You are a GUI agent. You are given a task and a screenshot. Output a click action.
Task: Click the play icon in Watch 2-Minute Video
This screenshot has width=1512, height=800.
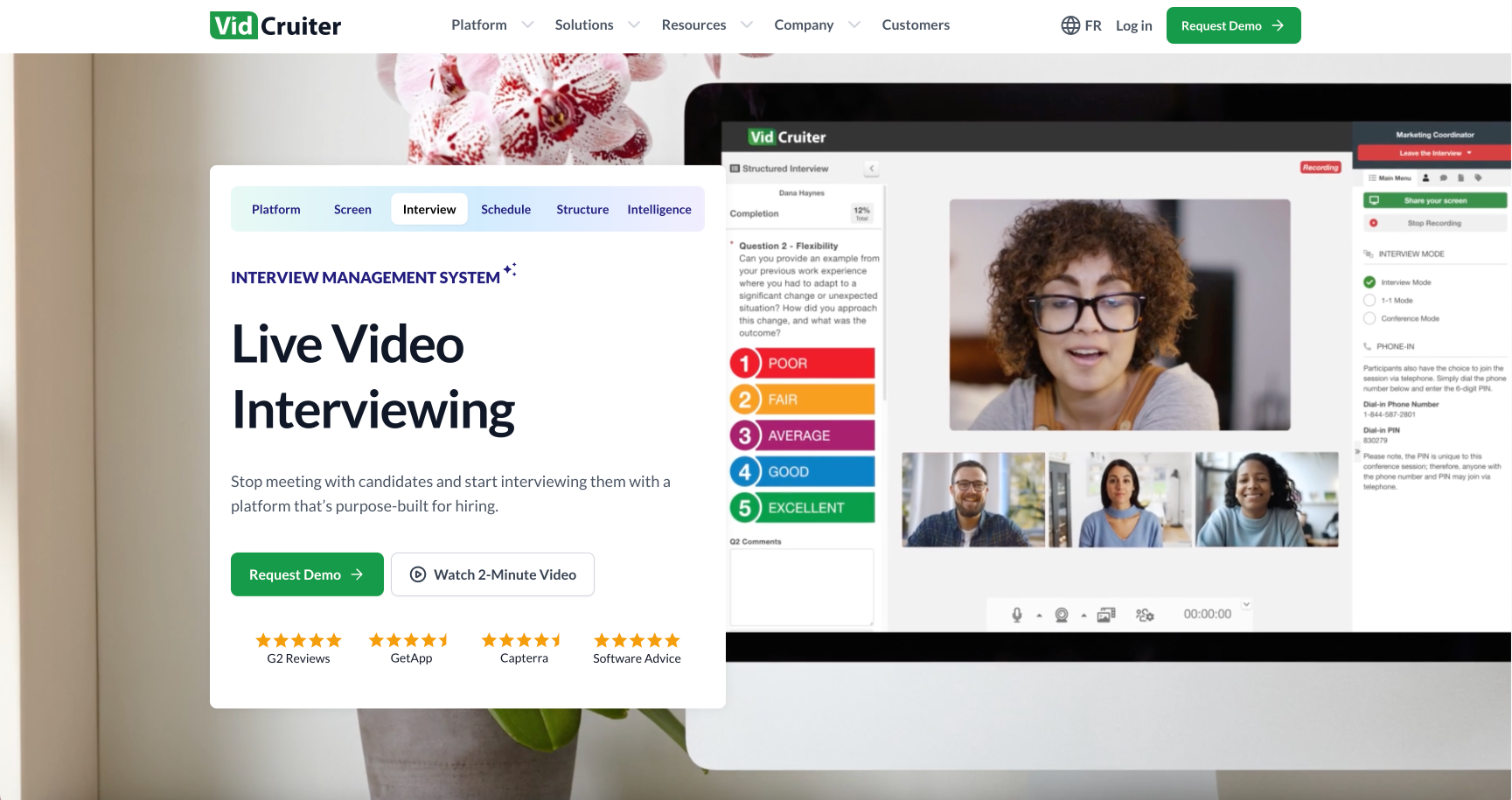coord(418,574)
